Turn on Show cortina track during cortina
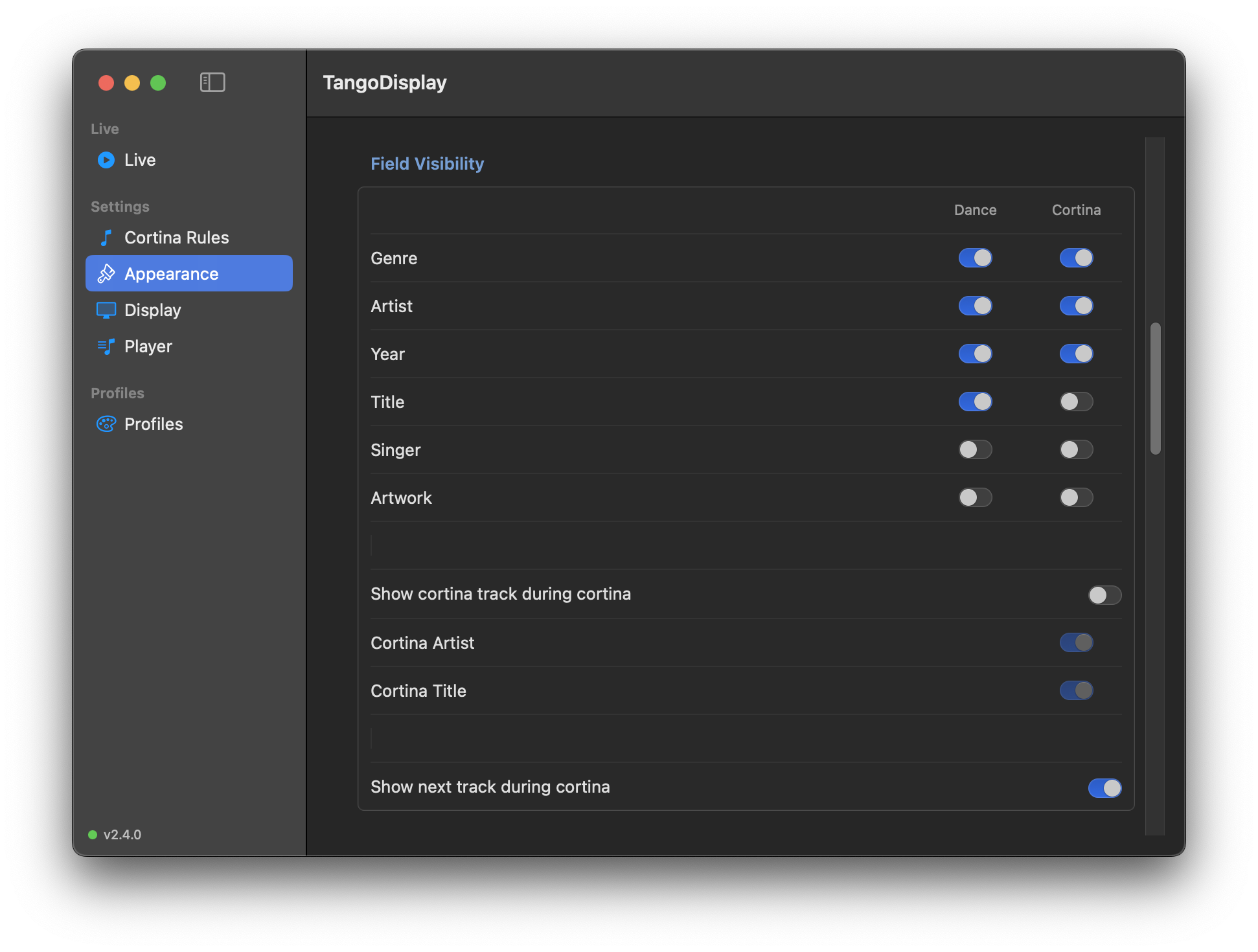 1105,595
